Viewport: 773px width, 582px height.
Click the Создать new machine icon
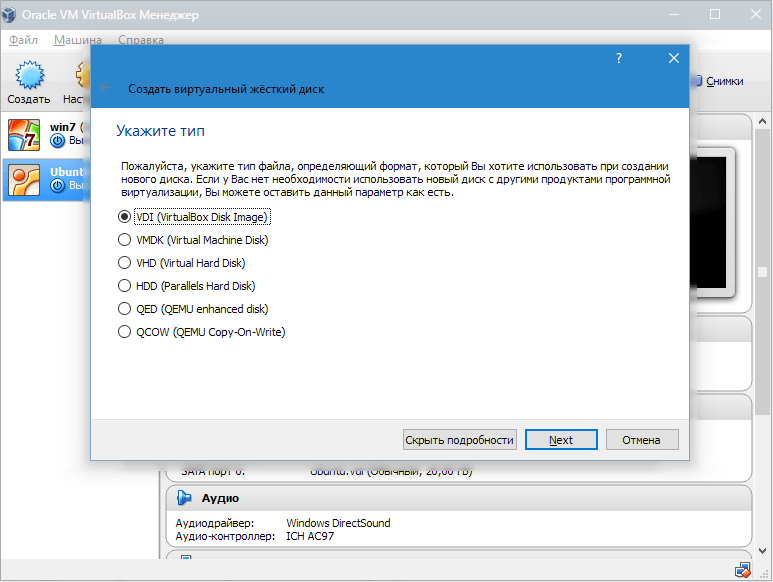pyautogui.click(x=28, y=77)
